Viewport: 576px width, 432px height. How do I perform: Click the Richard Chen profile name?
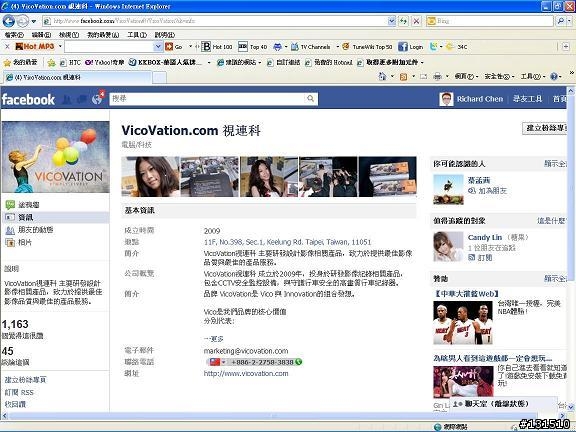[480, 99]
